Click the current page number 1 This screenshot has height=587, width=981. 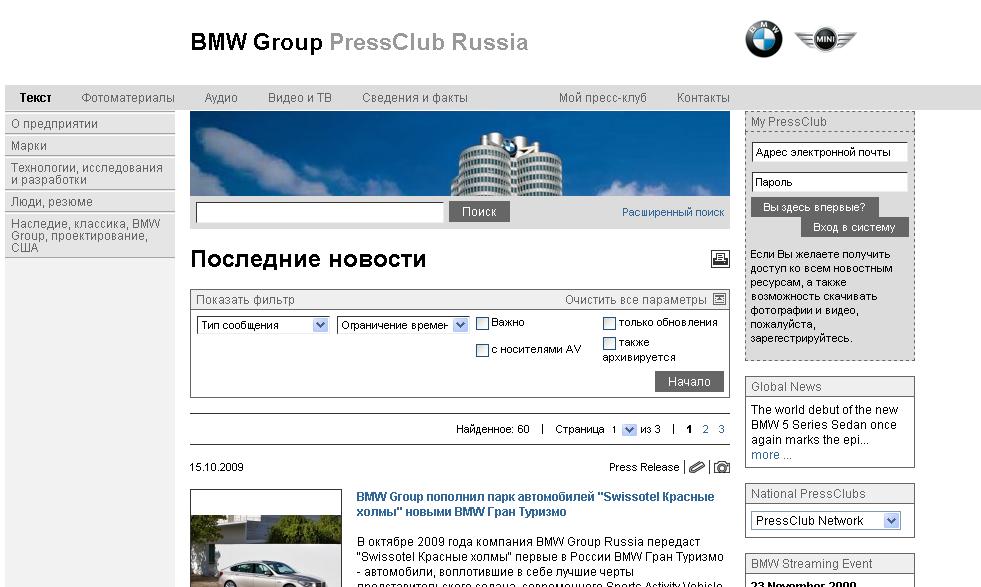click(x=689, y=429)
